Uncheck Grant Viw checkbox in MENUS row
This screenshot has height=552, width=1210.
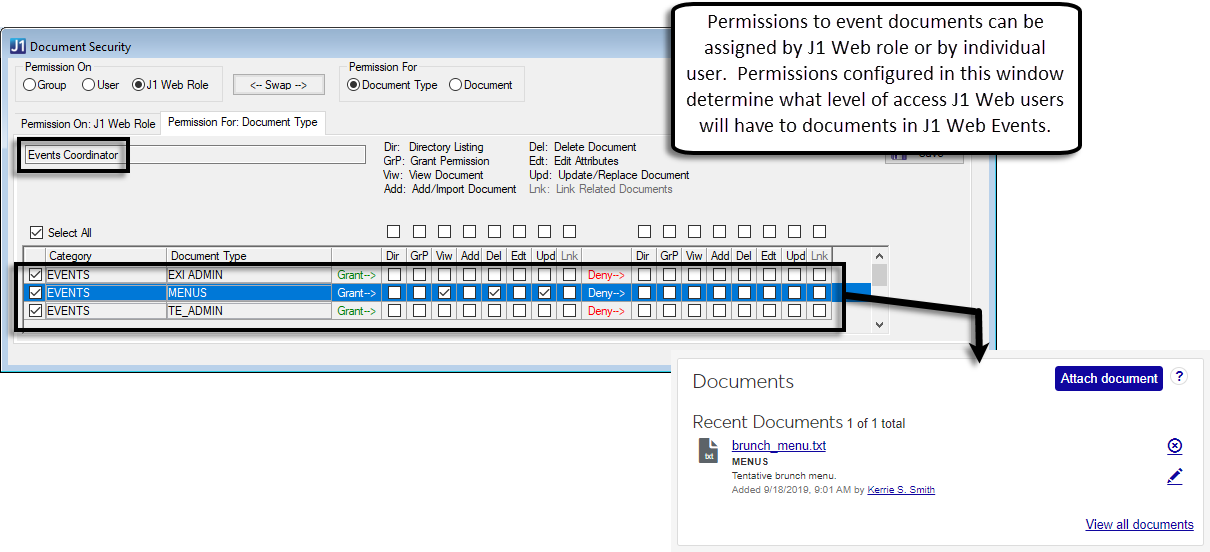(x=444, y=293)
